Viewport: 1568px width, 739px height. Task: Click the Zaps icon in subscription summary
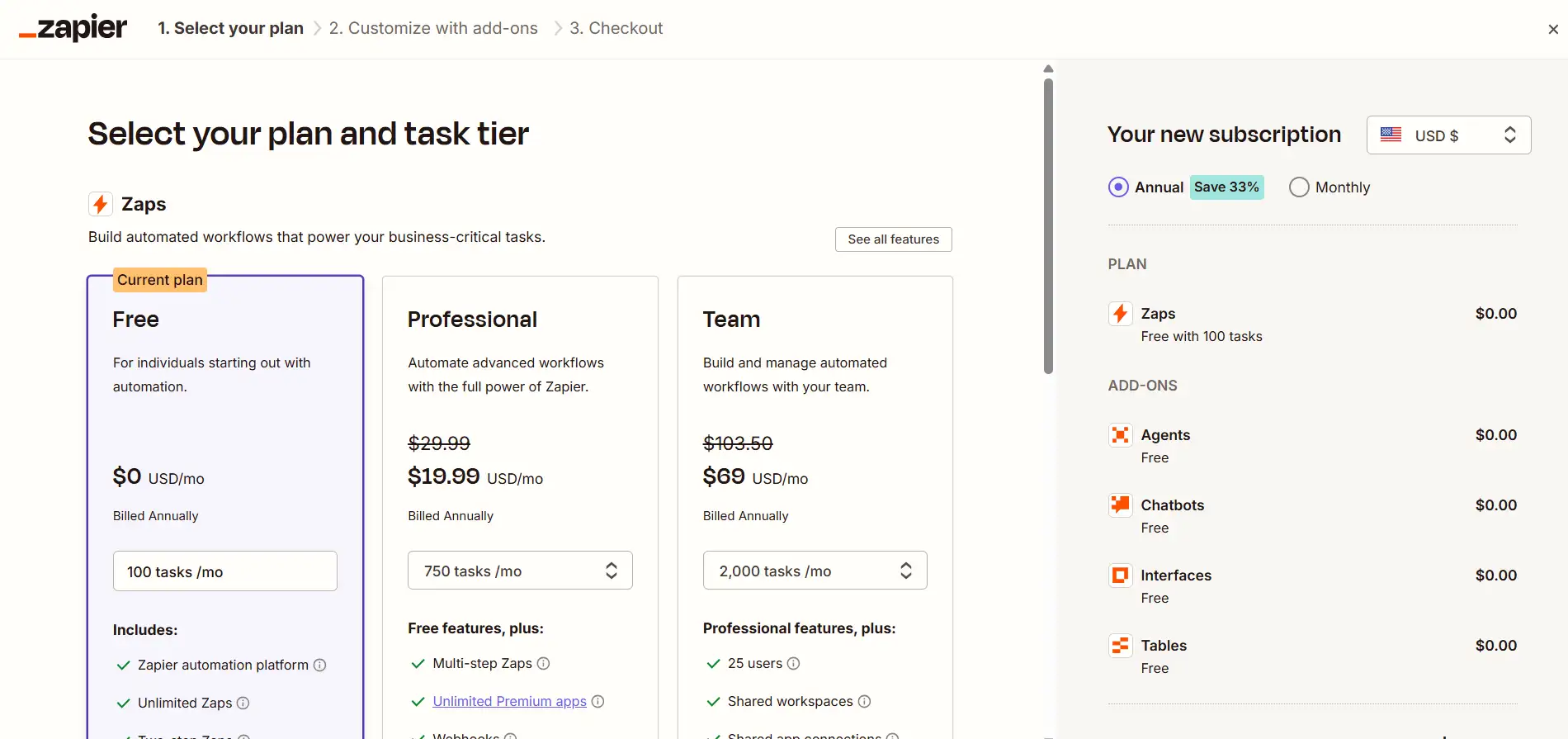1120,314
